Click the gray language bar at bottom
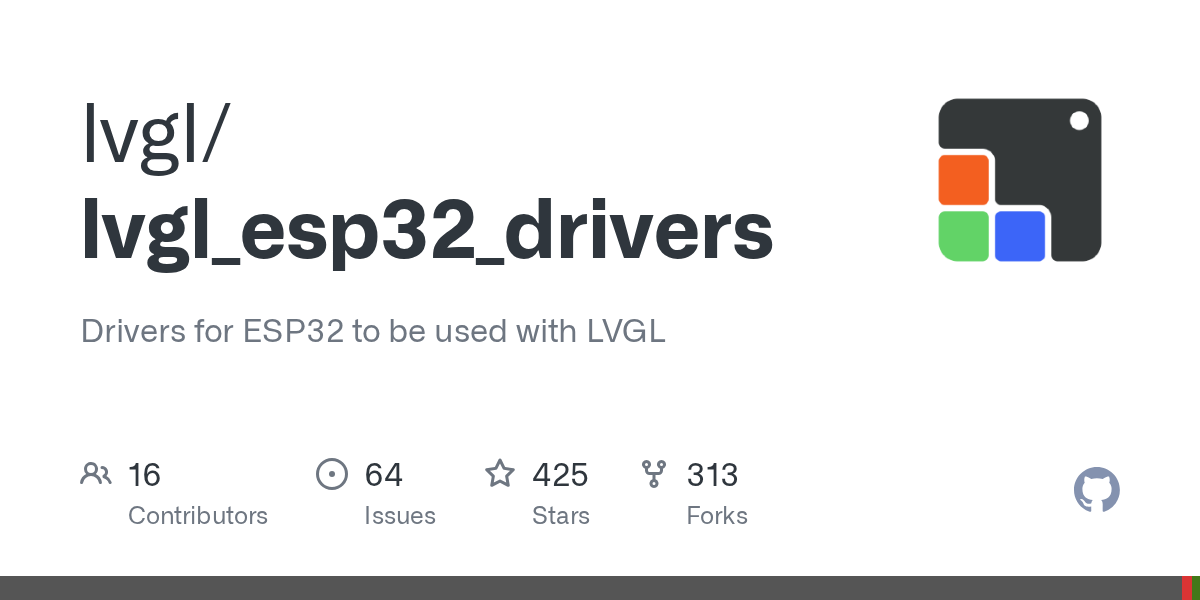 click(x=590, y=588)
